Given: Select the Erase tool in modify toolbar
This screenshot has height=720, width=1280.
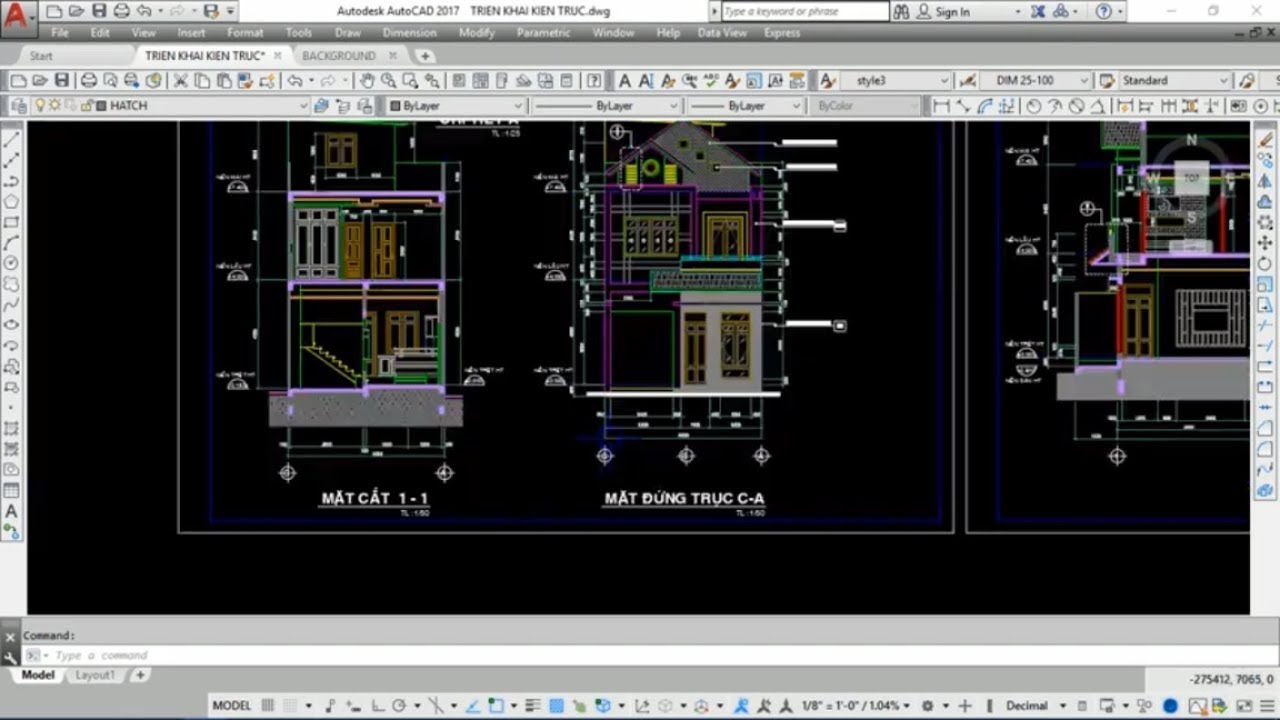Looking at the screenshot, I should point(1265,139).
